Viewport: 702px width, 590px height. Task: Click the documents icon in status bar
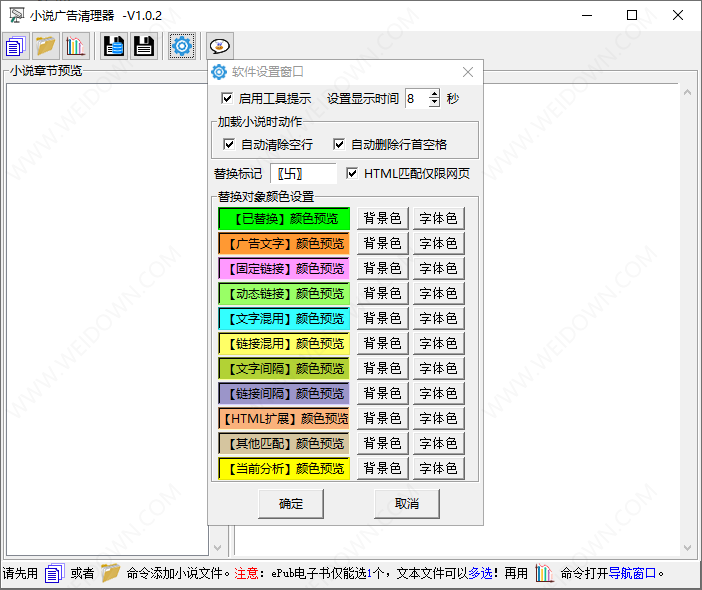tap(55, 573)
